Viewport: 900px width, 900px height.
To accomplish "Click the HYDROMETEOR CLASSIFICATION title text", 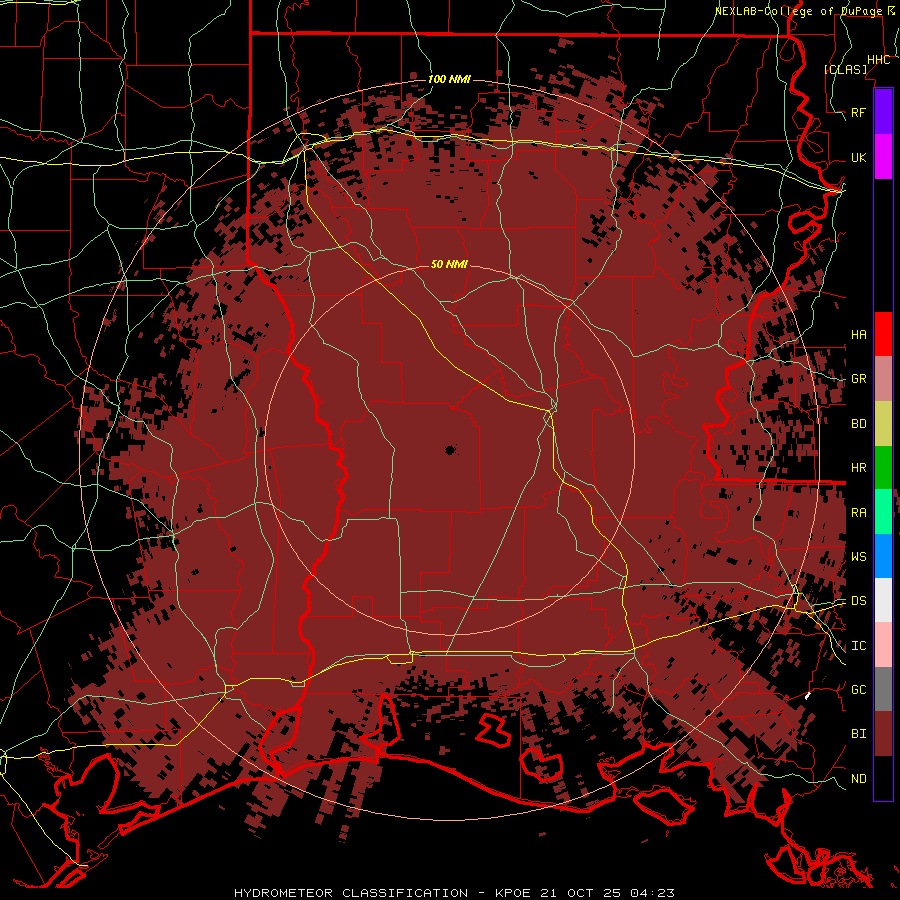I will [350, 893].
